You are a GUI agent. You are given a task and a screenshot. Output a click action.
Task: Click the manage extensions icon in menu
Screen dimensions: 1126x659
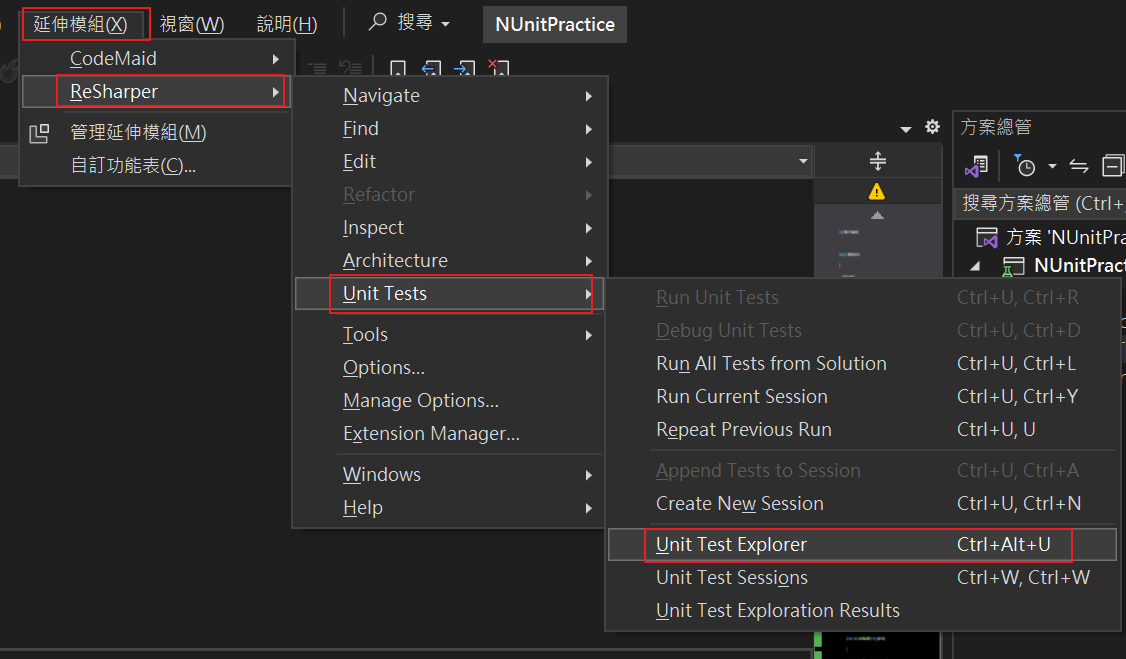(39, 133)
